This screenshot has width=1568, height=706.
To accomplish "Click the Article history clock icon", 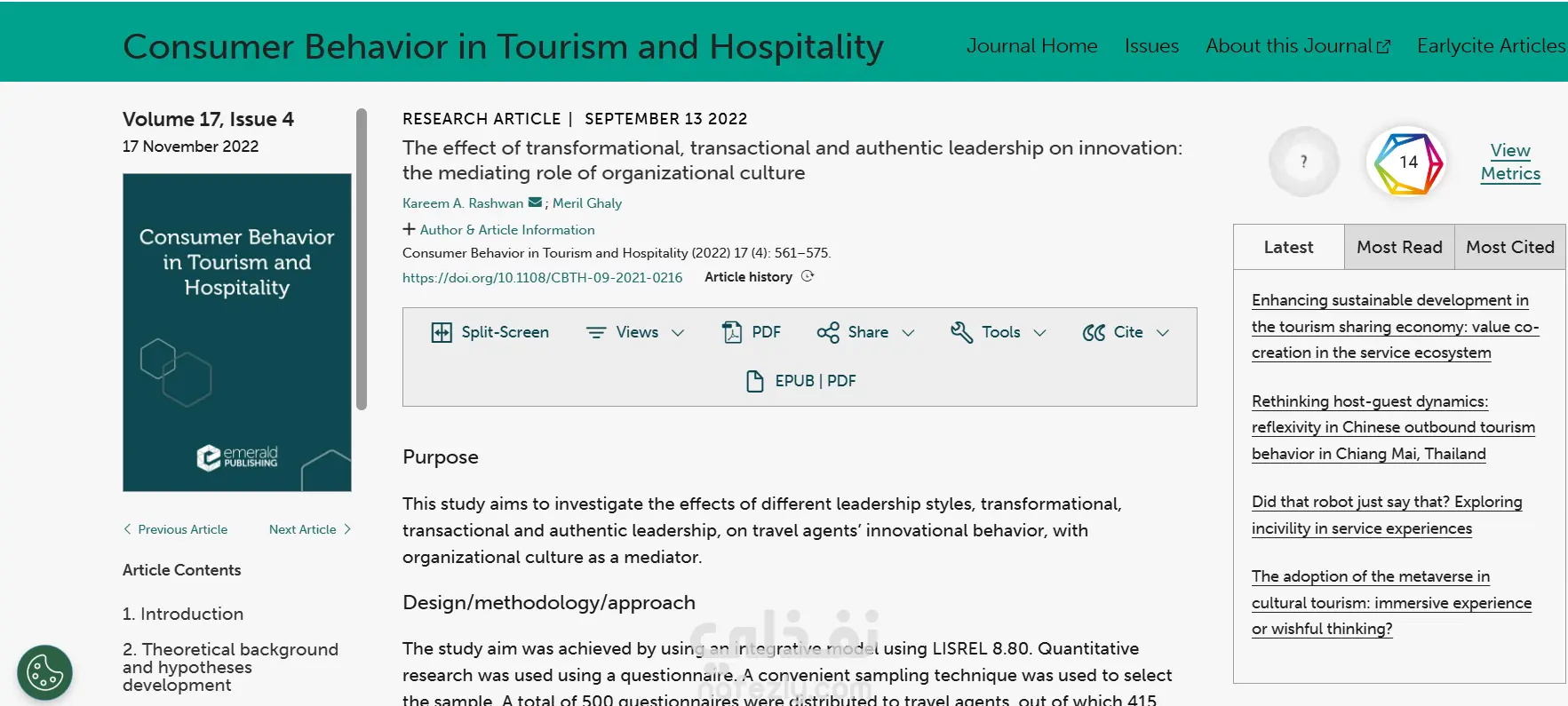I will (x=808, y=276).
